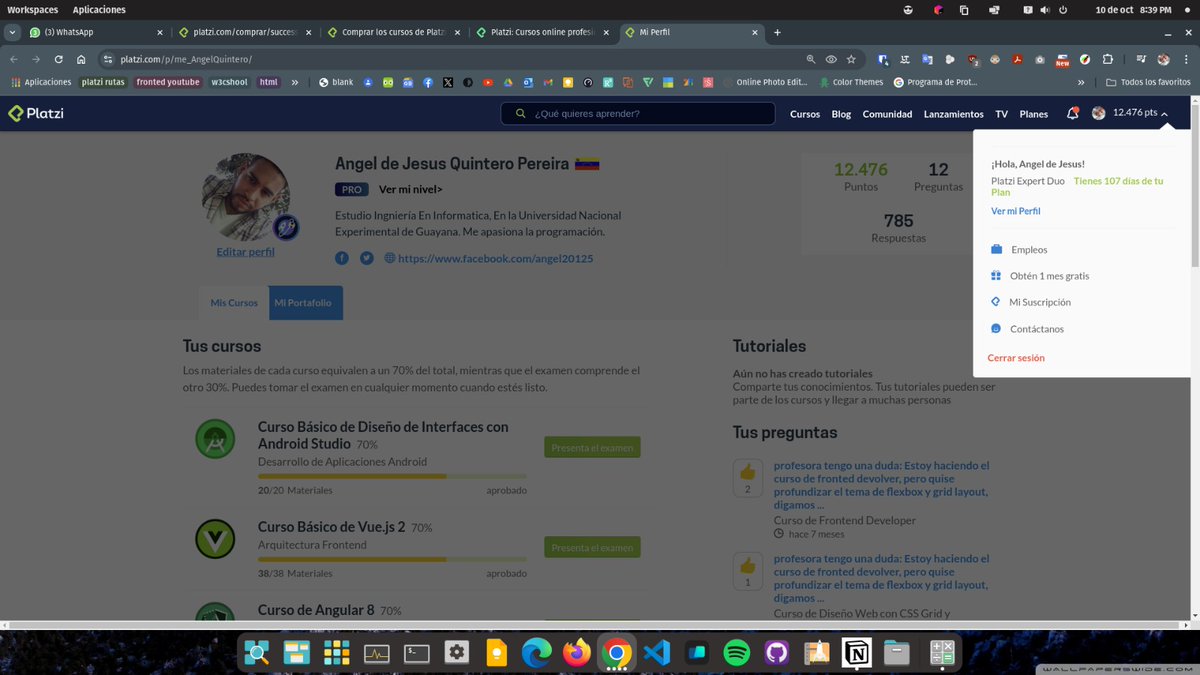Click the Android Studio course progress bar
Viewport: 1200px width, 675px height.
coord(392,476)
